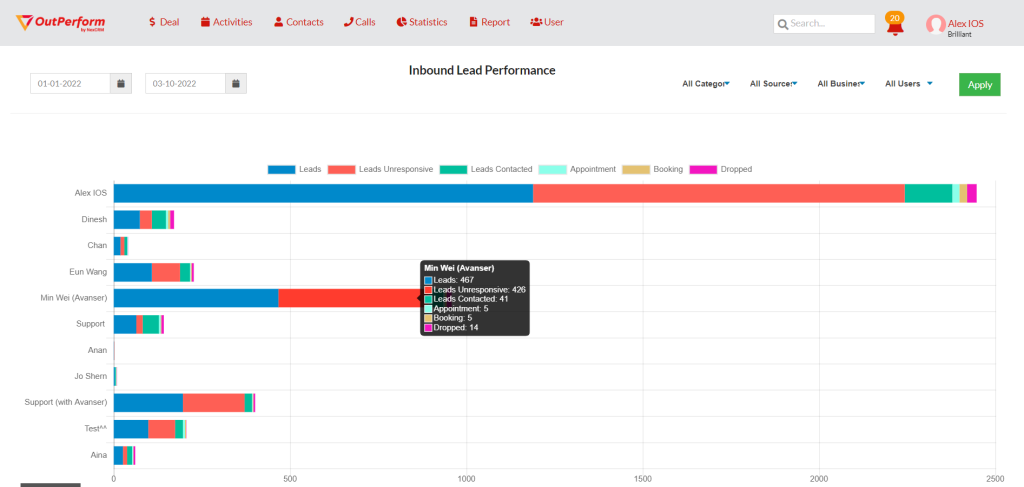Open the Contacts section
The width and height of the screenshot is (1024, 487).
click(x=298, y=22)
